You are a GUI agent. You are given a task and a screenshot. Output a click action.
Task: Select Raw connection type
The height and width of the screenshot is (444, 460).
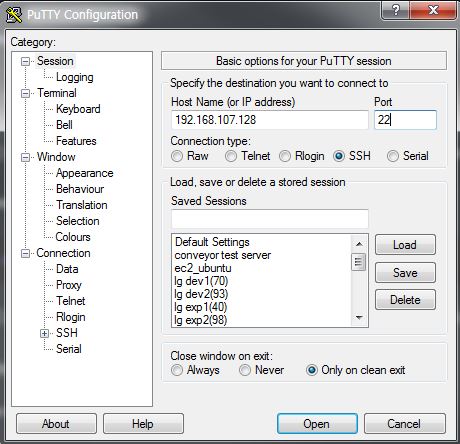coord(177,156)
